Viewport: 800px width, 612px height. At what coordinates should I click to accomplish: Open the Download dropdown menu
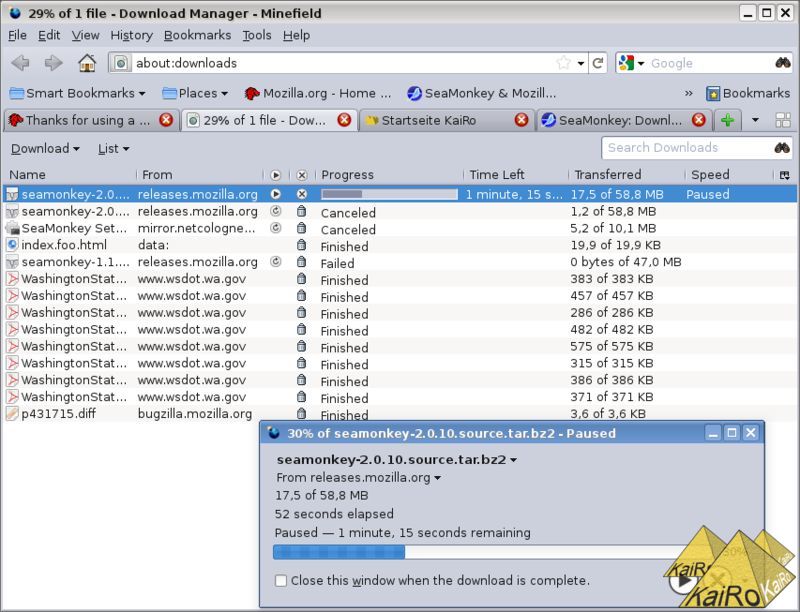click(x=45, y=148)
